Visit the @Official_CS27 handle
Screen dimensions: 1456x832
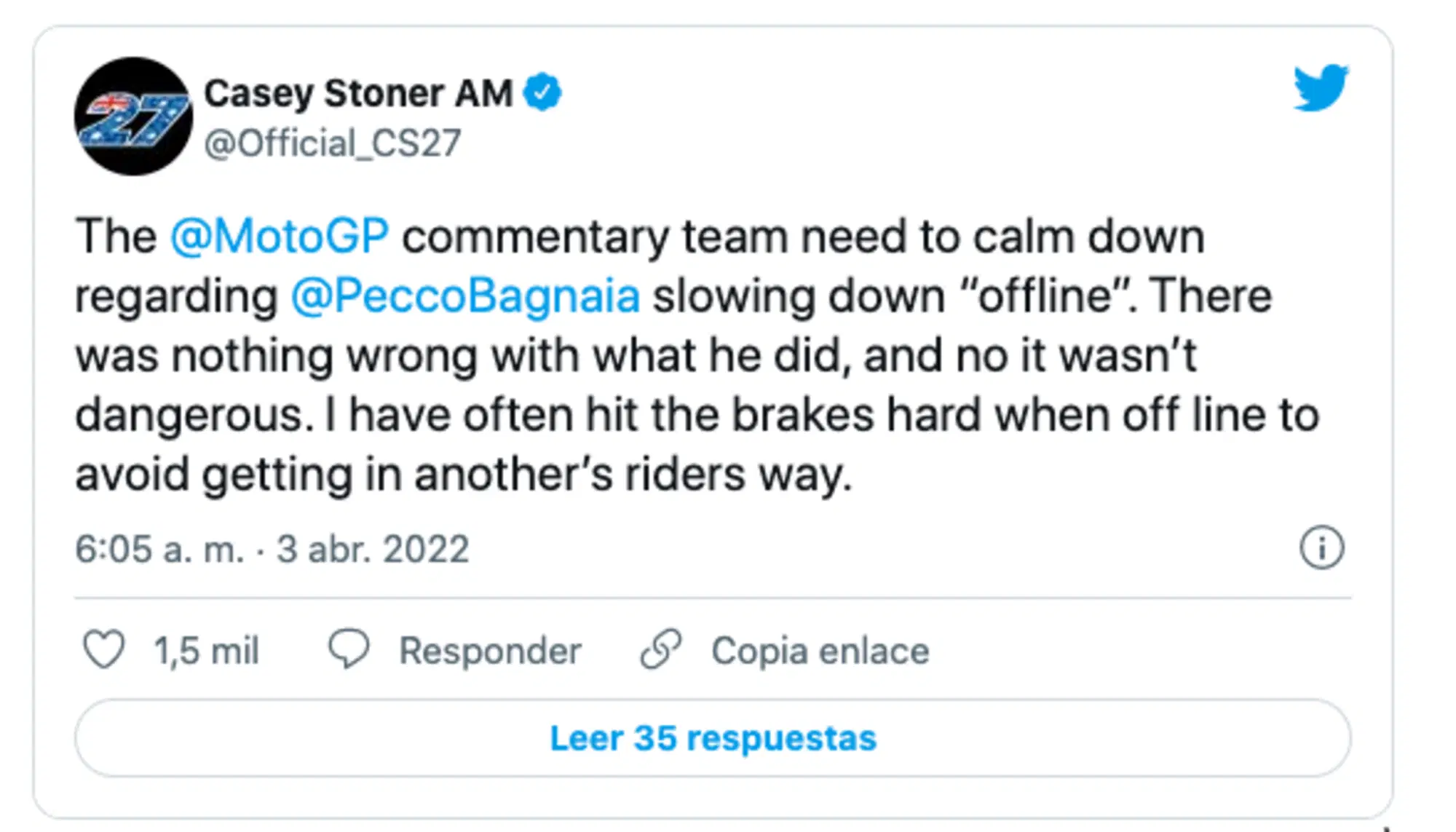tap(332, 143)
